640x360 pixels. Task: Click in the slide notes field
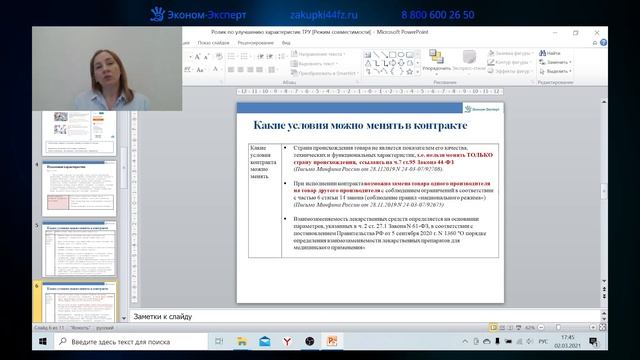(365, 316)
